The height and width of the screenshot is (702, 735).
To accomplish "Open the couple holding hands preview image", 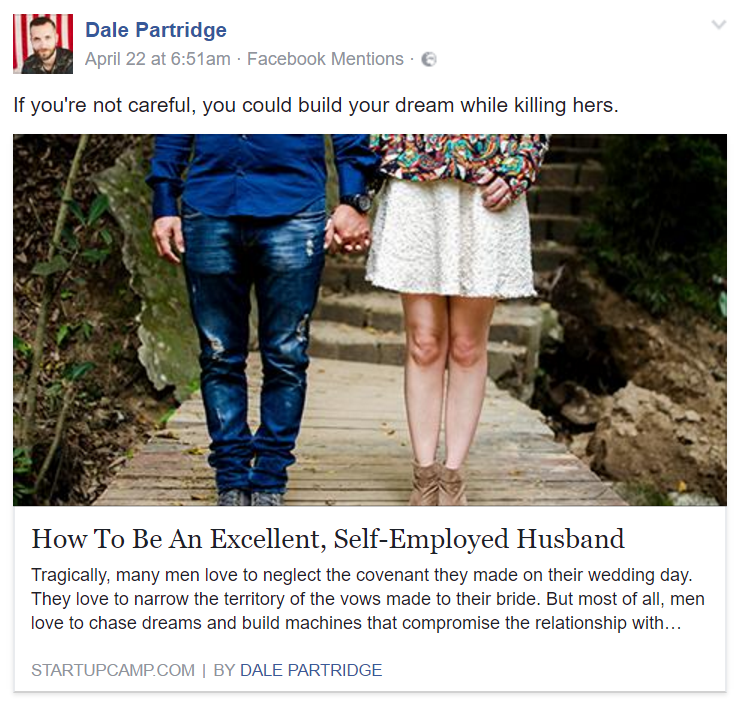I will 370,320.
